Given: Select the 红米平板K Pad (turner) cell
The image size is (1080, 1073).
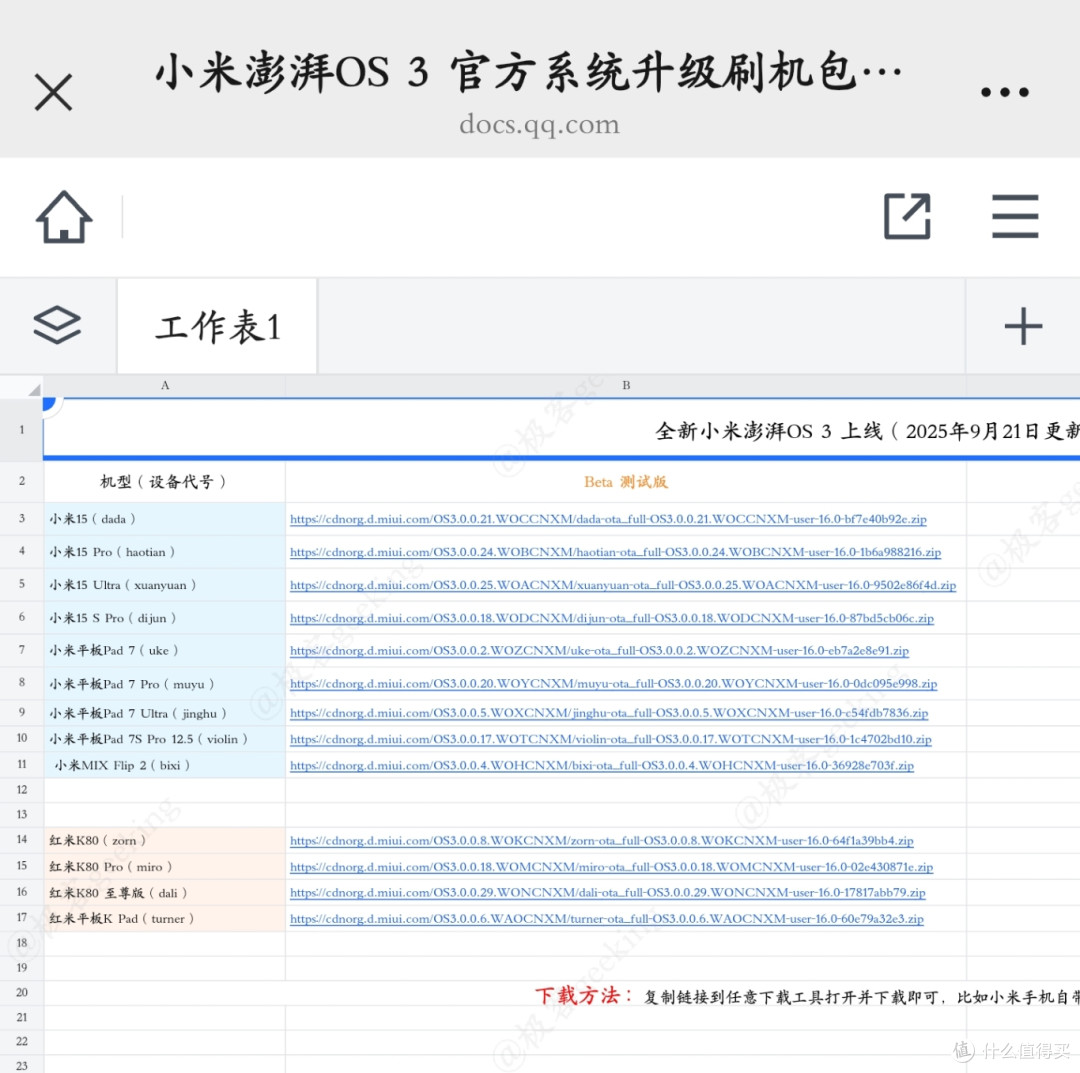Looking at the screenshot, I should [x=164, y=919].
